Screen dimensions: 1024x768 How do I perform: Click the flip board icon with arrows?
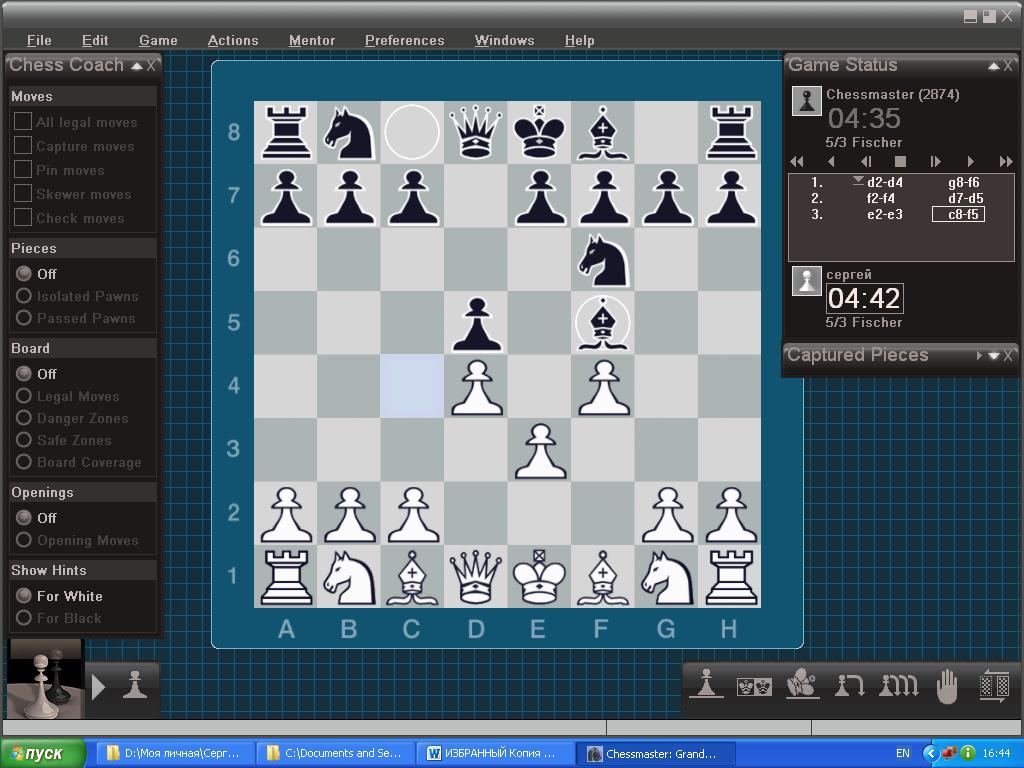[994, 686]
